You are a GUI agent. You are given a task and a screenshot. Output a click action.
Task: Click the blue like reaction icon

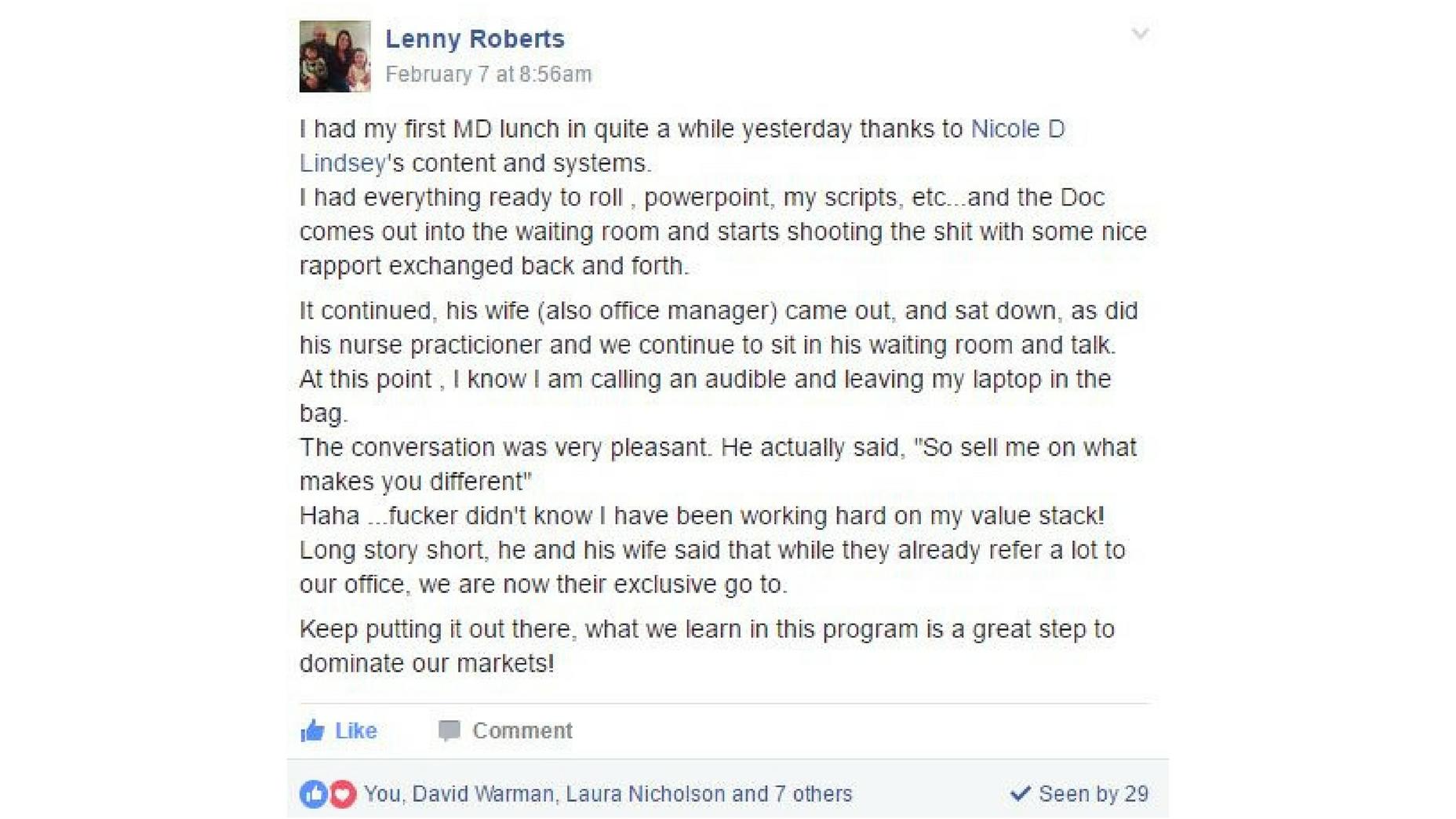[314, 795]
